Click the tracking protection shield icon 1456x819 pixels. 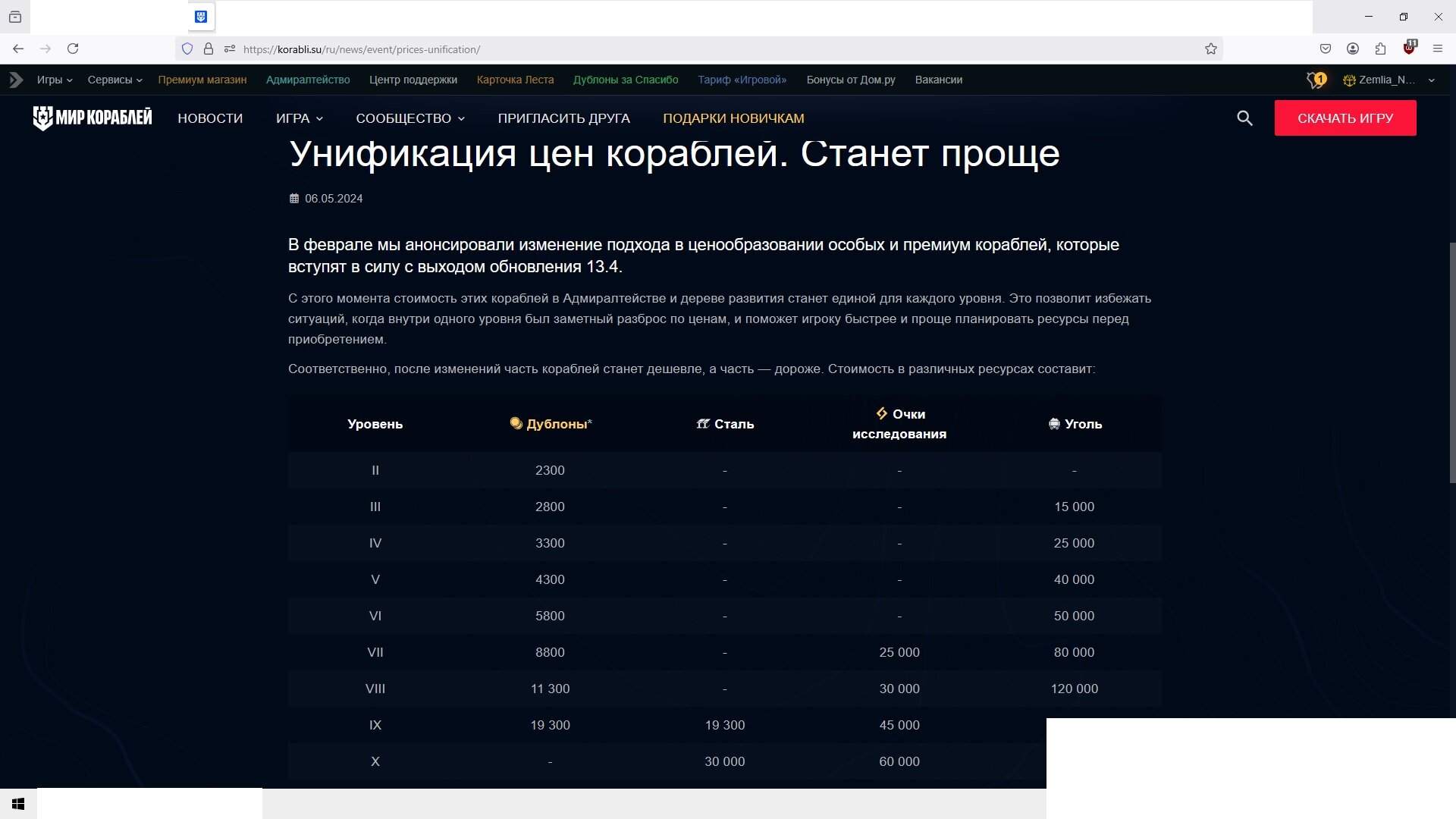tap(187, 49)
